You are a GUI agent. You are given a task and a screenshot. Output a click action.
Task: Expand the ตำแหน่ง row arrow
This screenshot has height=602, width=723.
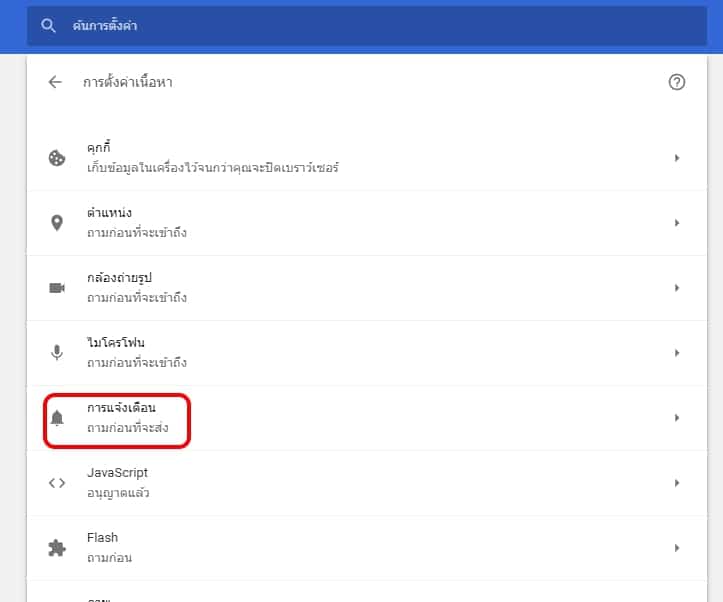point(677,223)
